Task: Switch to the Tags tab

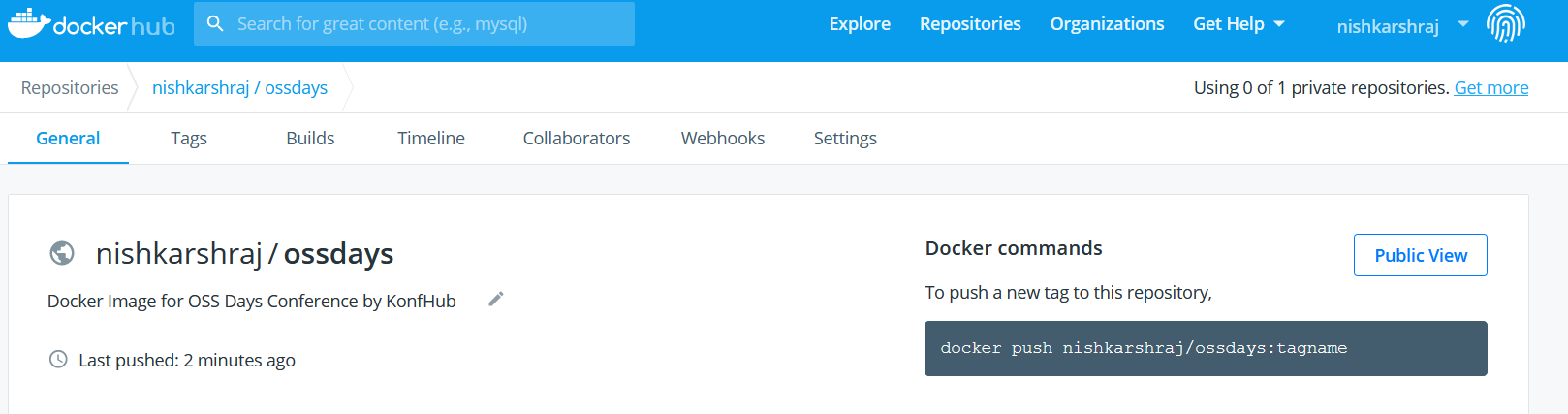Action: 189,139
